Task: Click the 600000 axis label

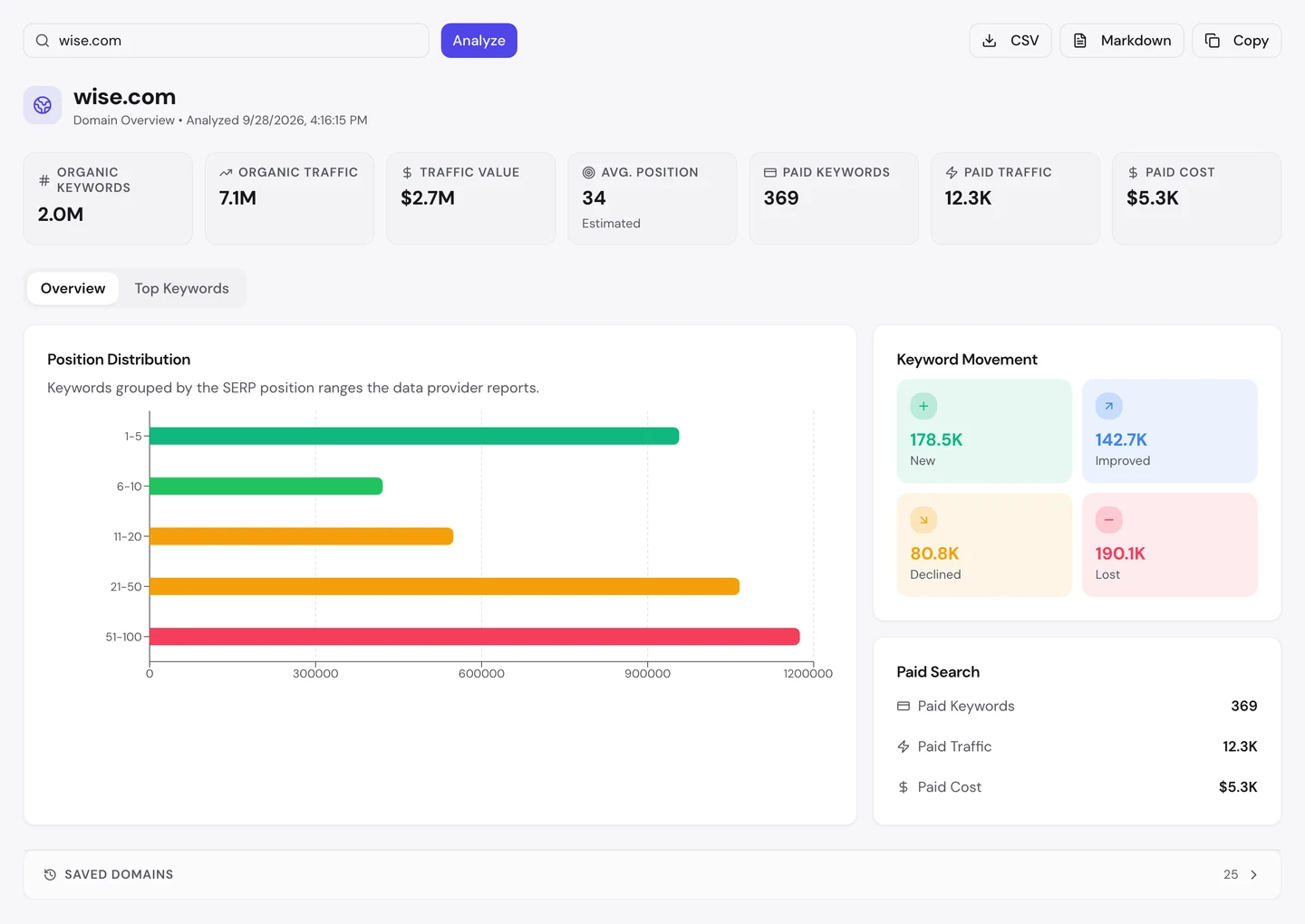Action: 481,674
